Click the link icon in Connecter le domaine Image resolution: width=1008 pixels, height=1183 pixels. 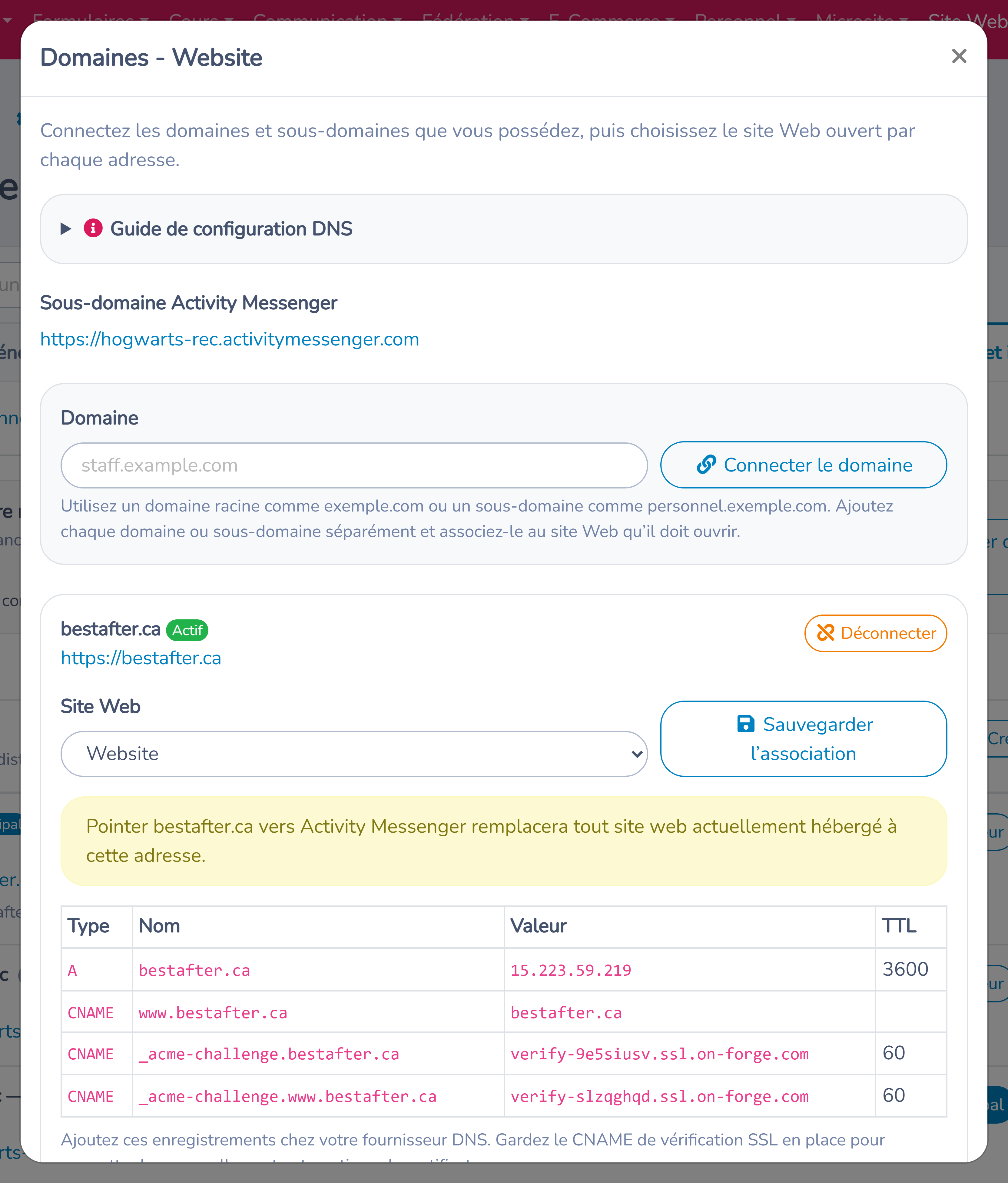(706, 465)
